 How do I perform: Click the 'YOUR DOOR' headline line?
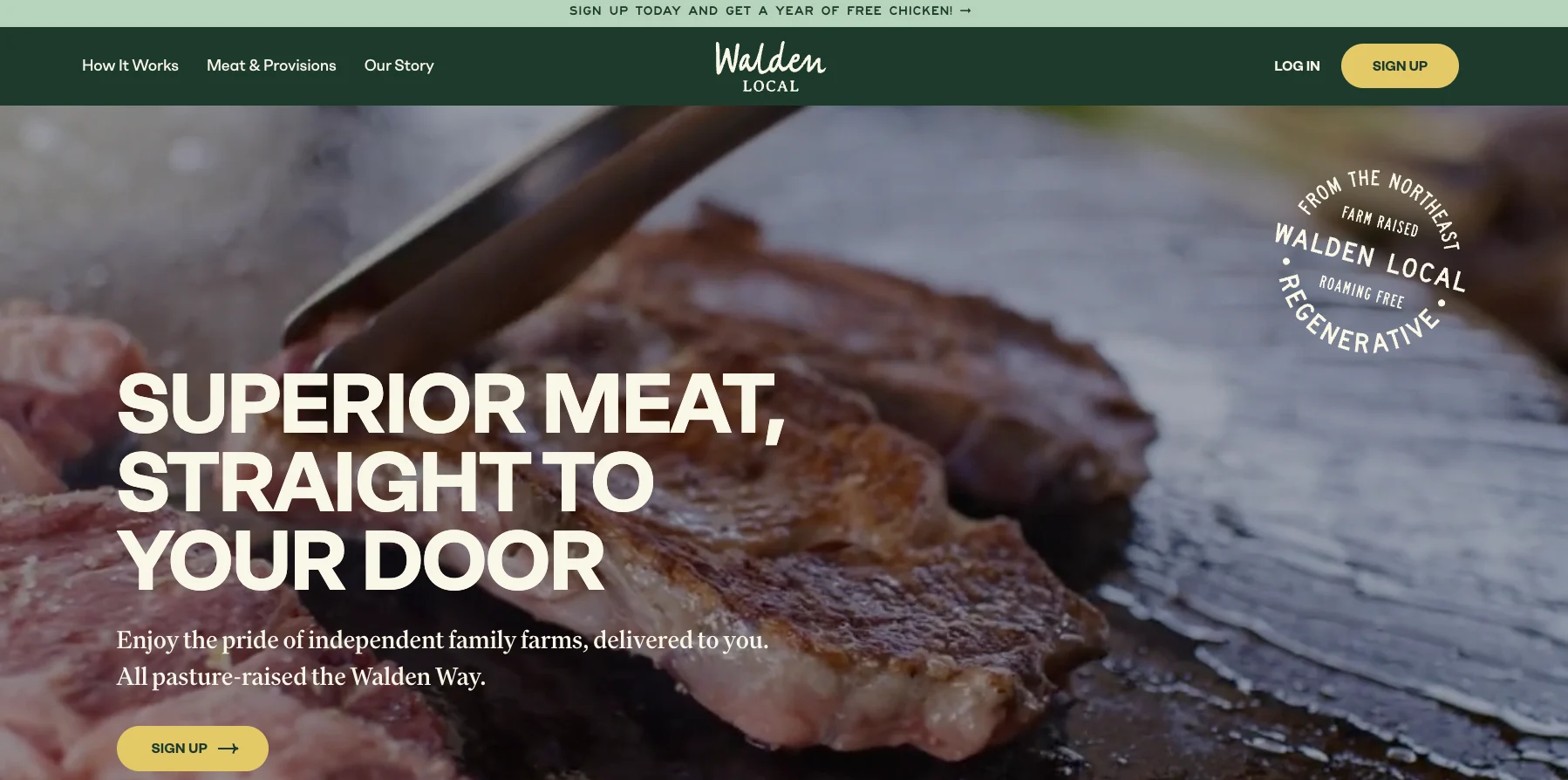[361, 561]
